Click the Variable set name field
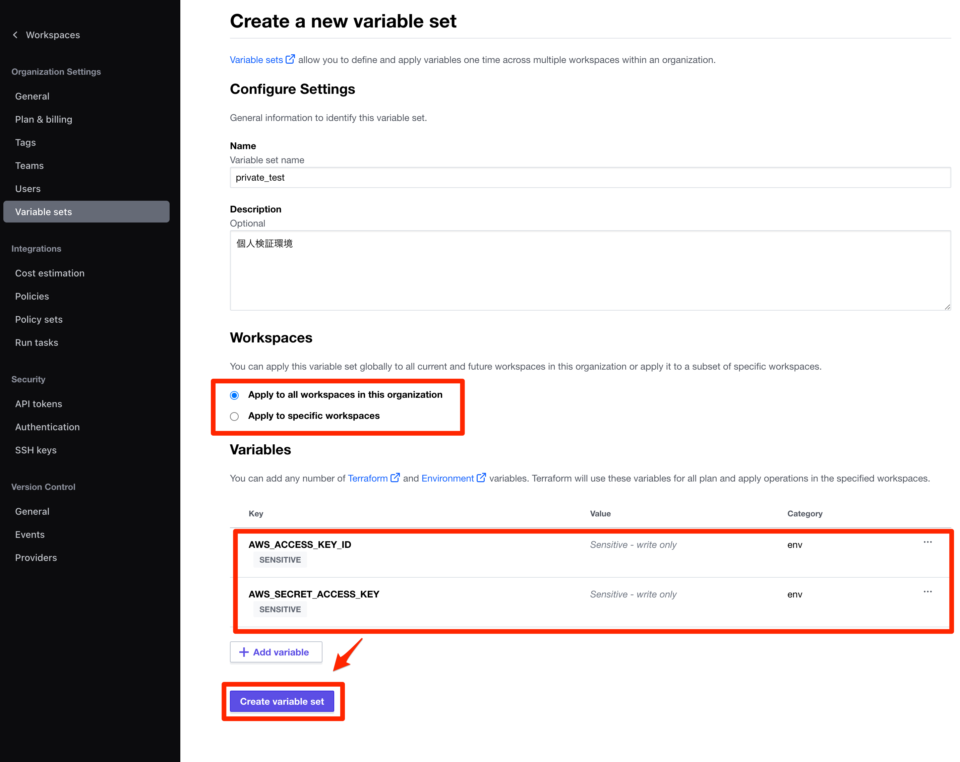960x762 pixels. point(590,177)
